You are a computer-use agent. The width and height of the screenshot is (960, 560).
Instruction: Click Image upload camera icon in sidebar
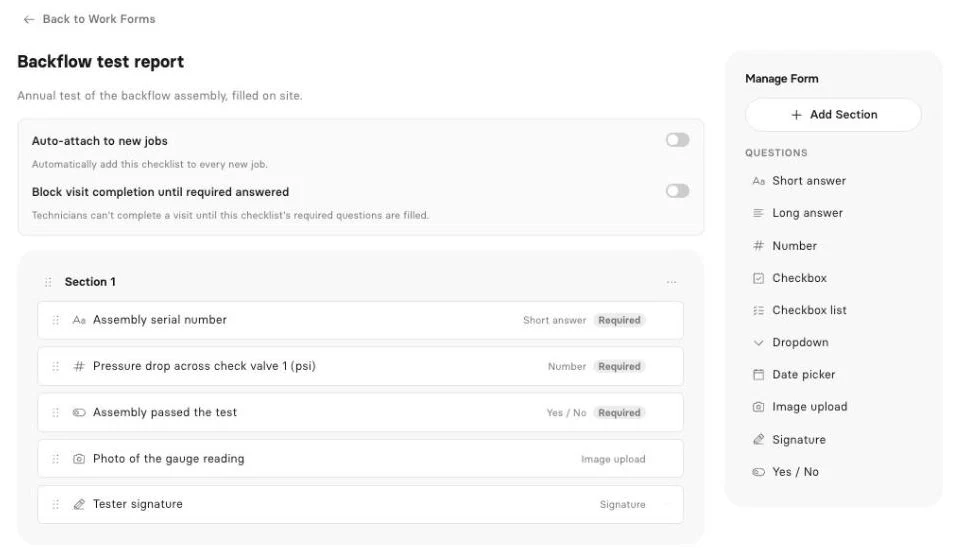click(759, 407)
